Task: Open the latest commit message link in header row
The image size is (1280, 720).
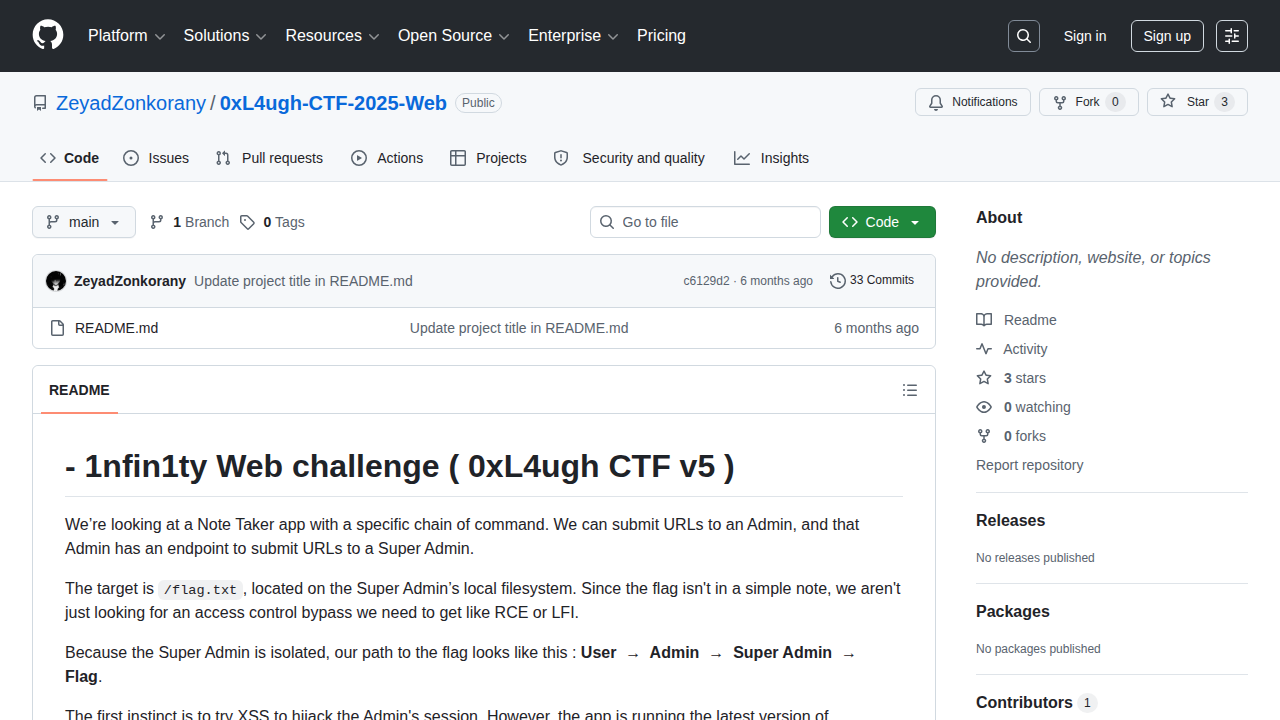Action: tap(303, 281)
